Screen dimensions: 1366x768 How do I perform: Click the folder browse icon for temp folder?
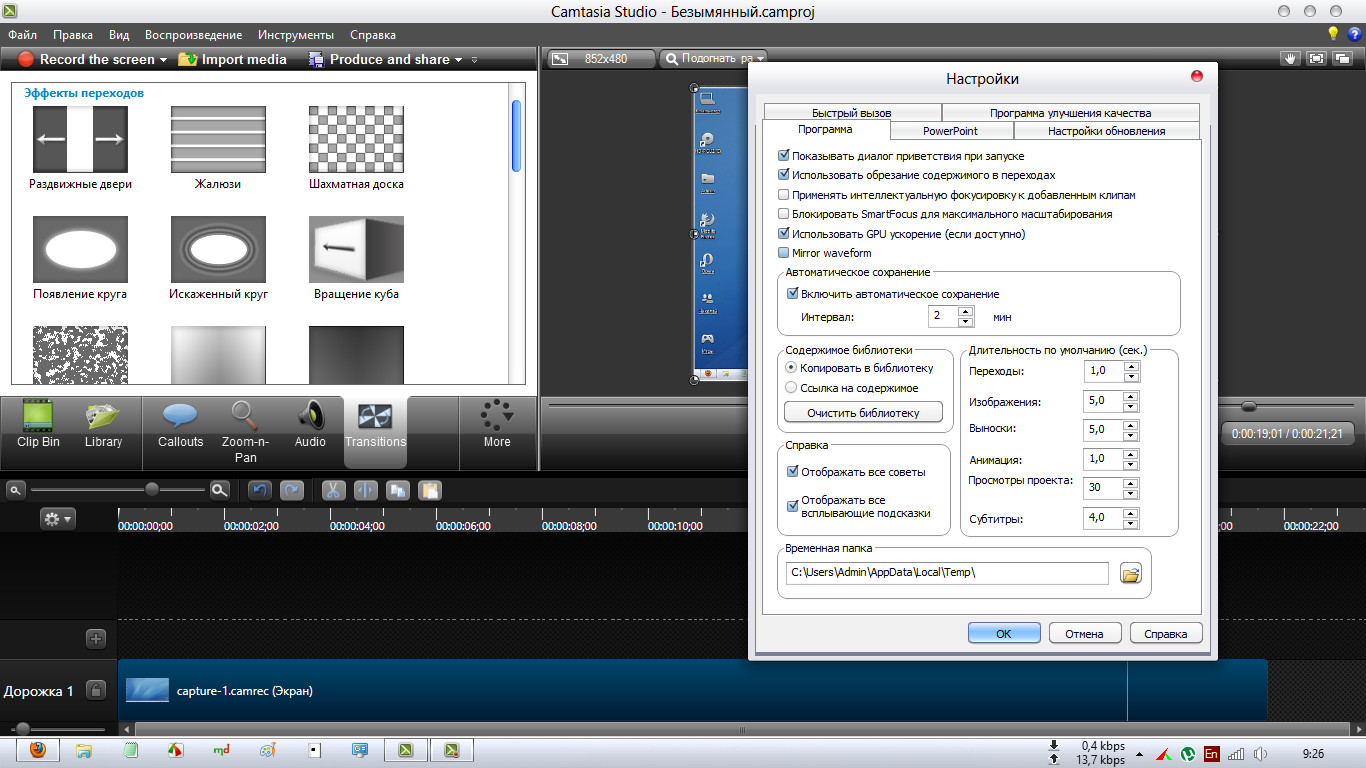1130,574
